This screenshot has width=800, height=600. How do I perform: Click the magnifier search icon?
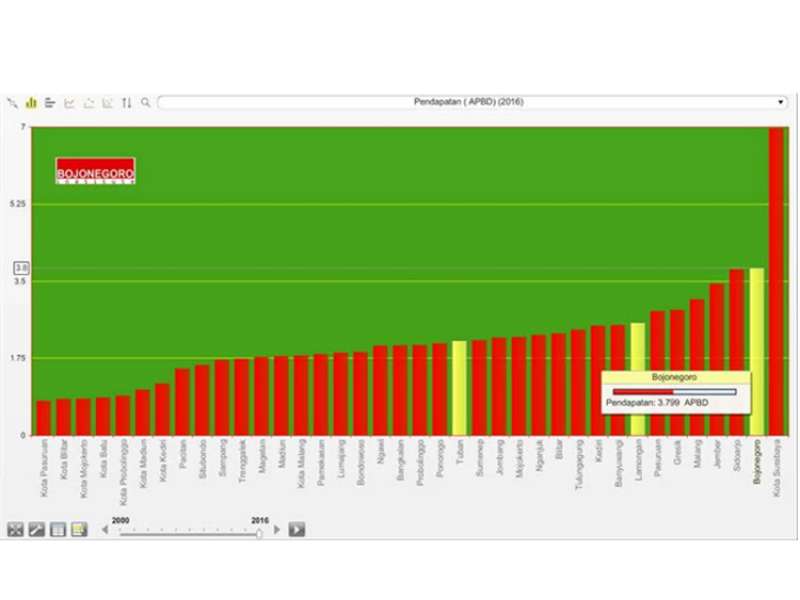(x=146, y=103)
